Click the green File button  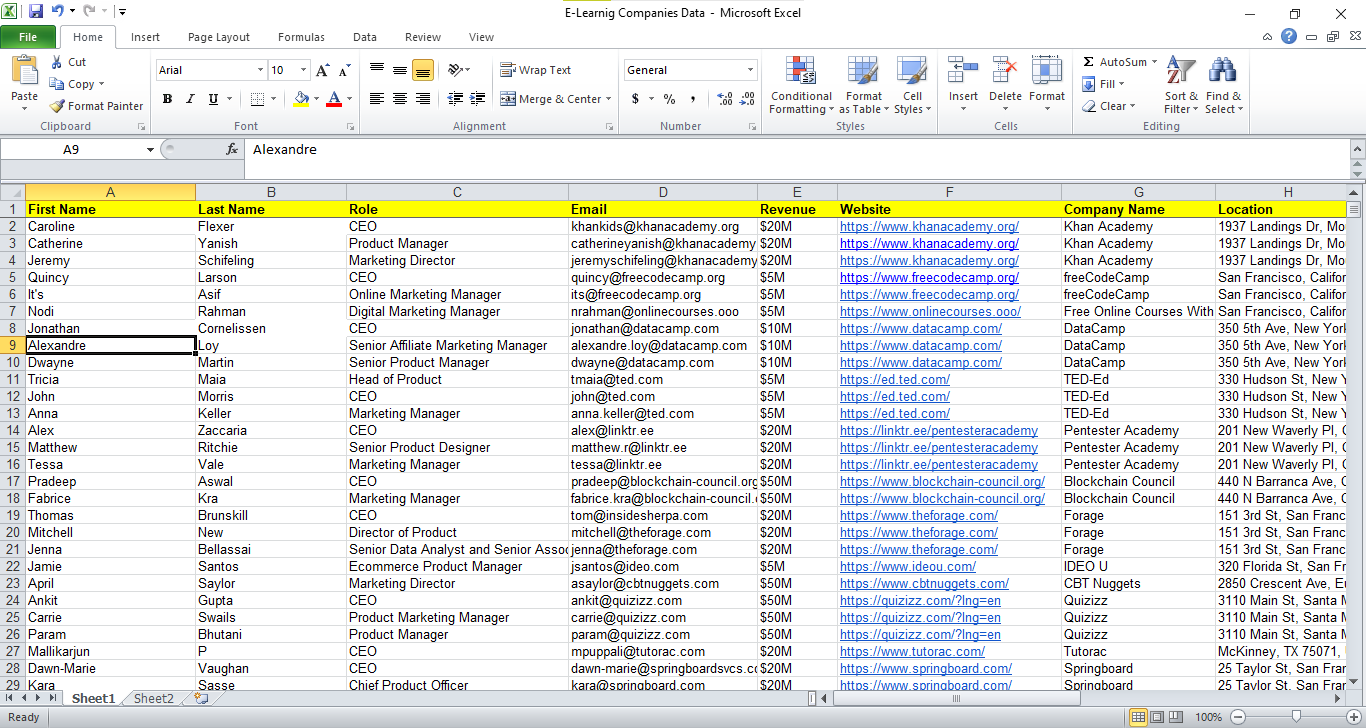28,37
